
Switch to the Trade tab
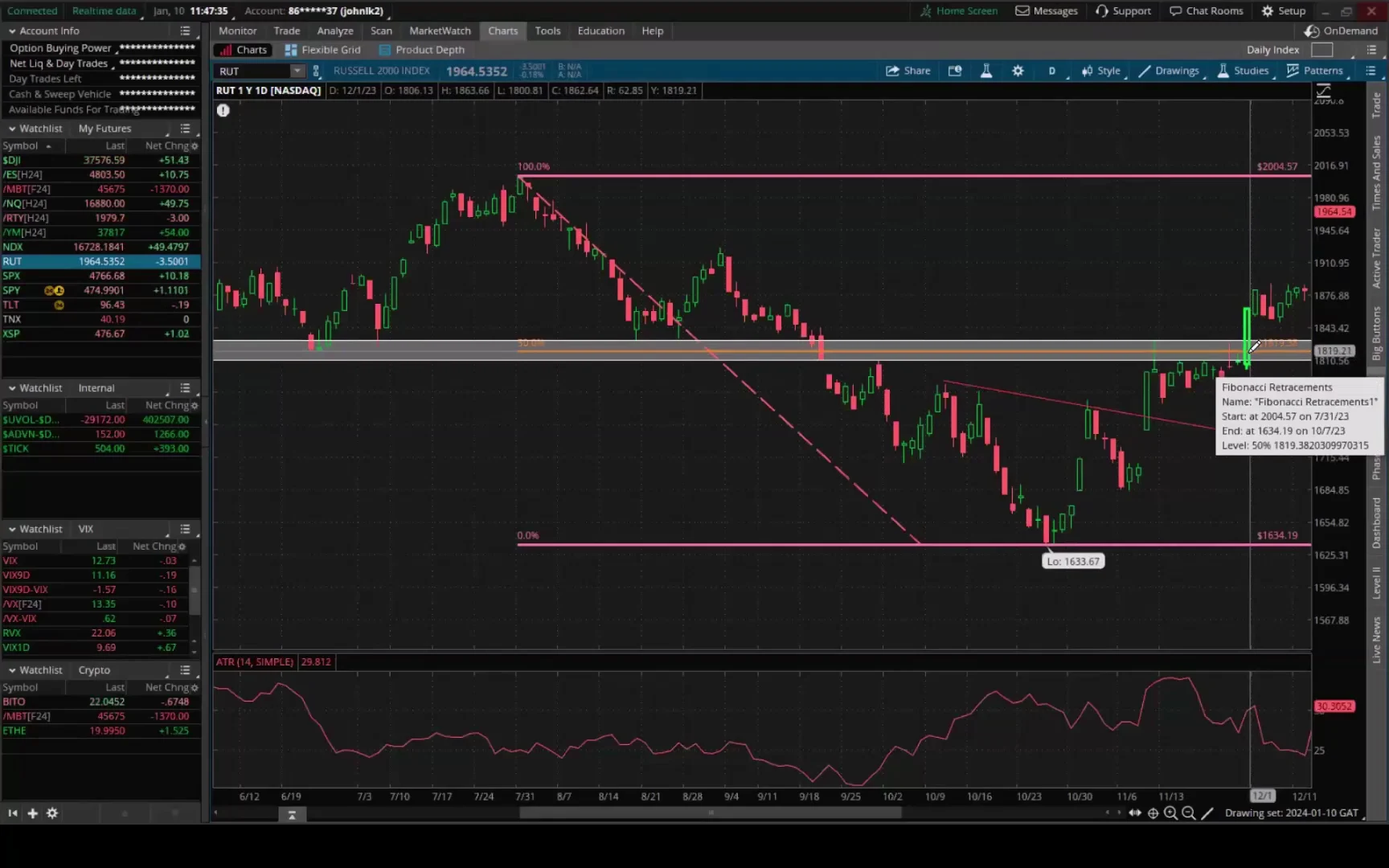click(287, 31)
